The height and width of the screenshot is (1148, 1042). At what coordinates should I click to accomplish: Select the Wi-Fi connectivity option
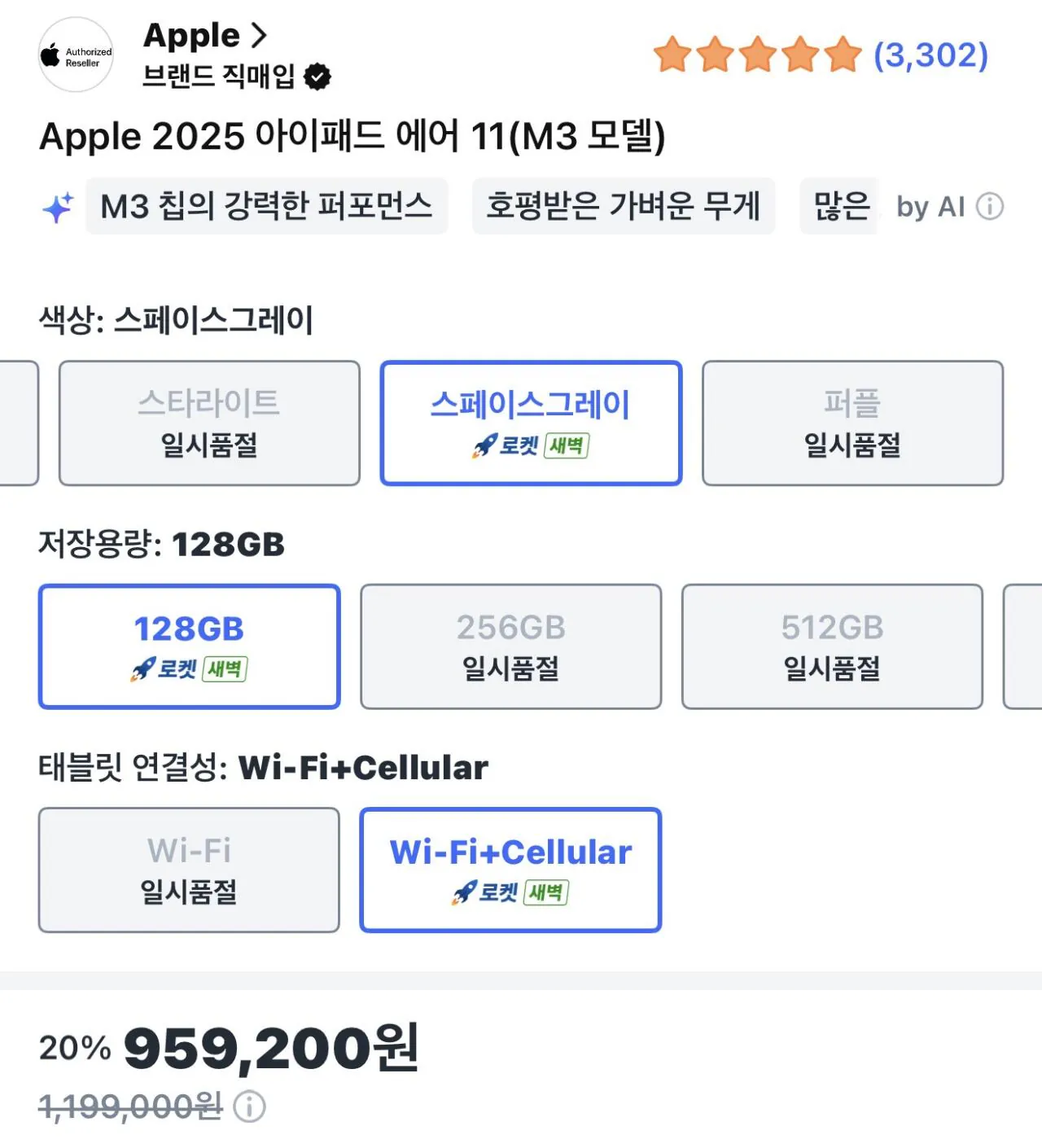click(188, 869)
